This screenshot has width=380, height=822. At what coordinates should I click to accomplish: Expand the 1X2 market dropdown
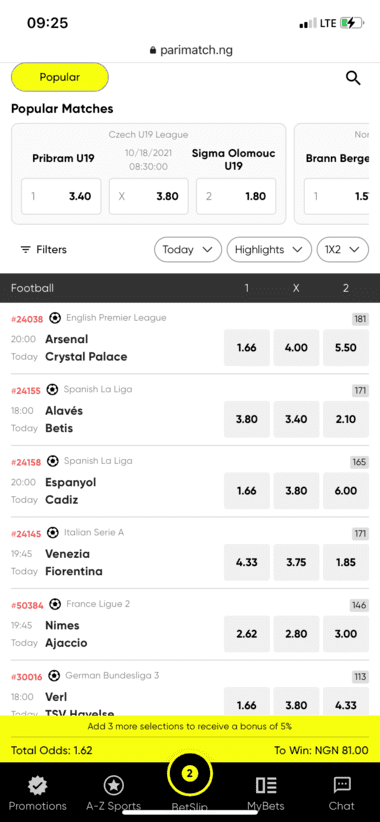[x=343, y=250]
